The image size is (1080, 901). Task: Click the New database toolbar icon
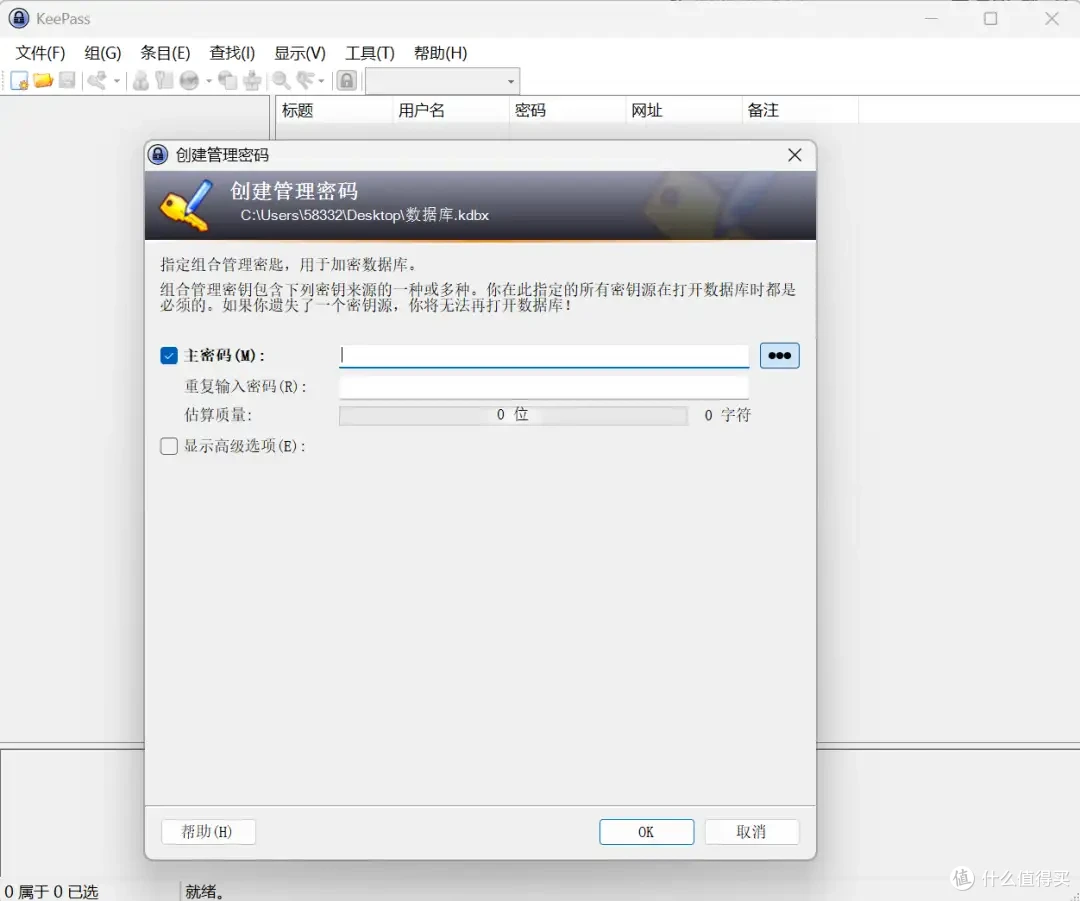(19, 81)
